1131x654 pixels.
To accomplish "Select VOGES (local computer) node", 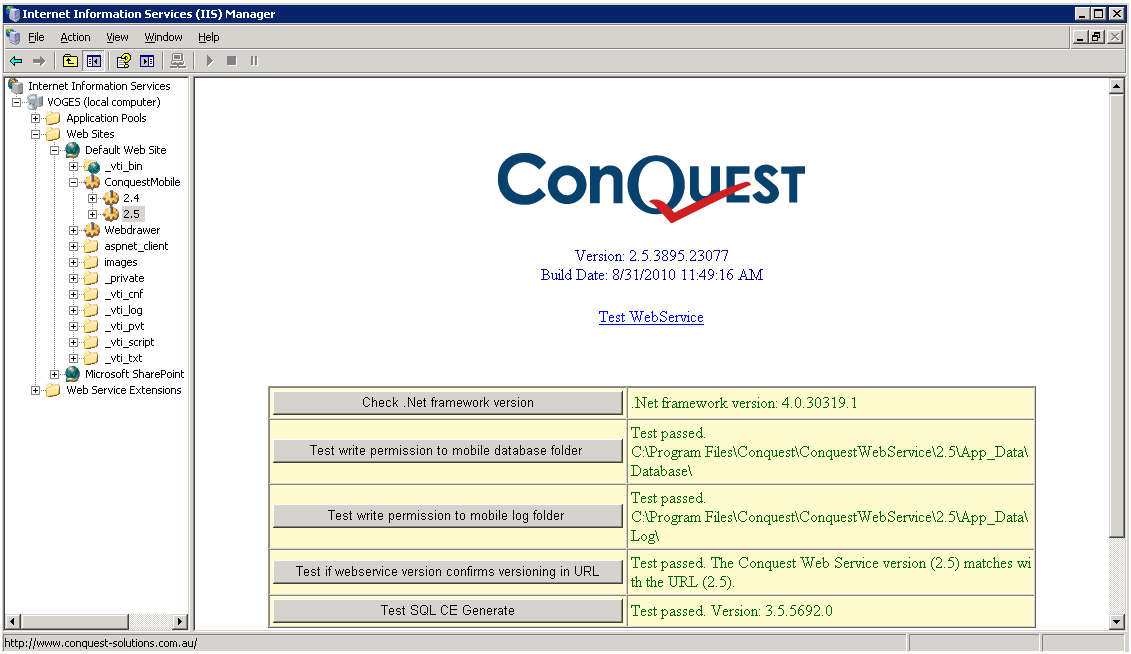I will click(x=103, y=102).
